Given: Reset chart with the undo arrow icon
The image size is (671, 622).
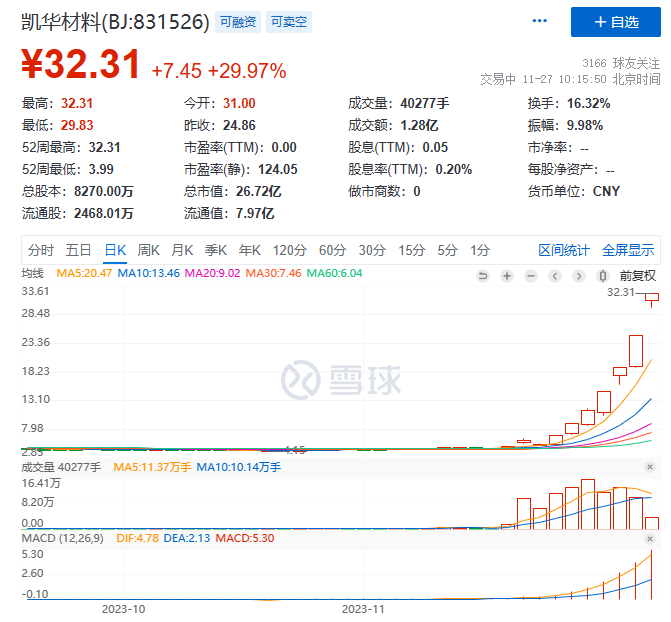Looking at the screenshot, I should 483,276.
